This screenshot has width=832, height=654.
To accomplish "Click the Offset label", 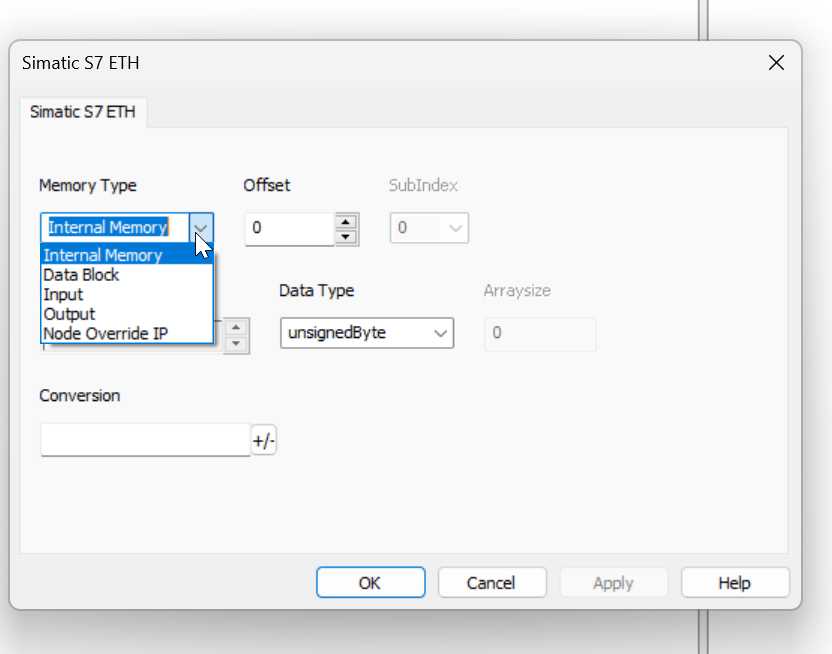I will 267,185.
